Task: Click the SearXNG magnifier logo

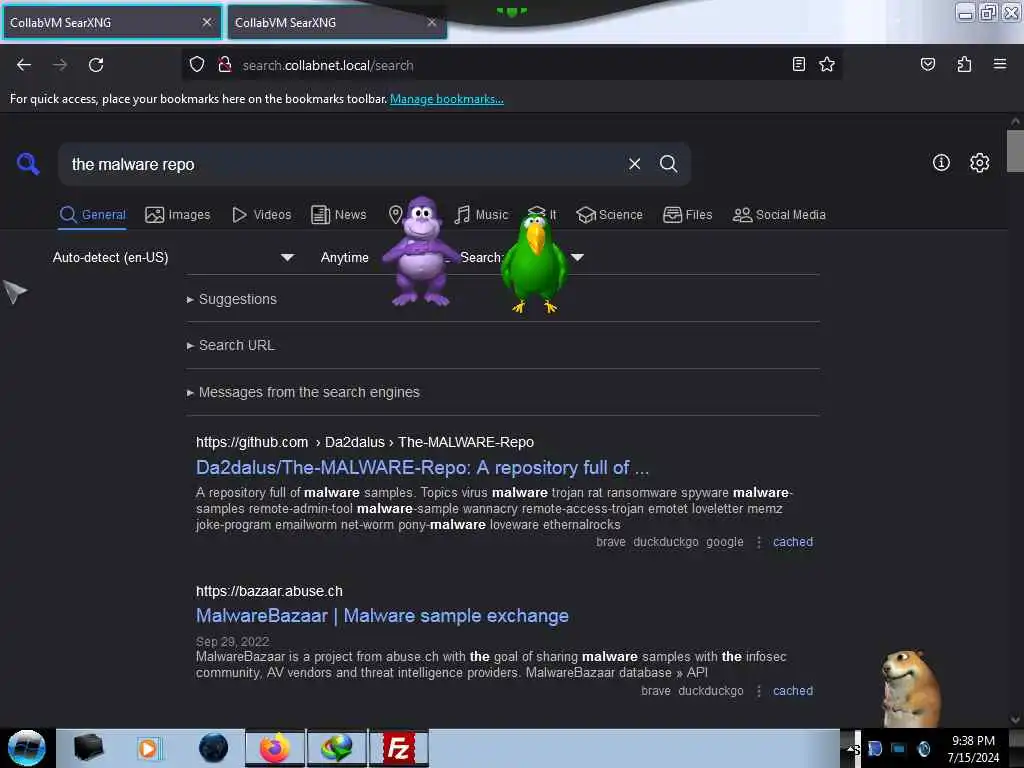Action: coord(28,163)
